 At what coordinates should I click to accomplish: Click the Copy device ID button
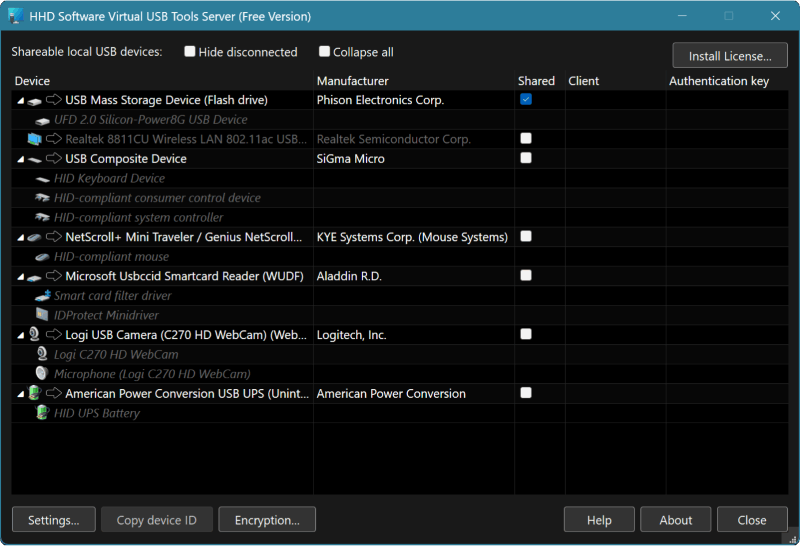click(157, 519)
